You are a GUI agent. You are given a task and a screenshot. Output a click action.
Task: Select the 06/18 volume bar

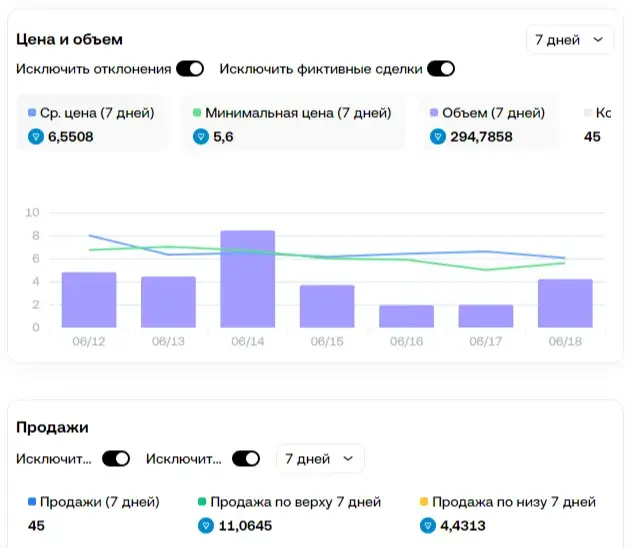(x=565, y=303)
